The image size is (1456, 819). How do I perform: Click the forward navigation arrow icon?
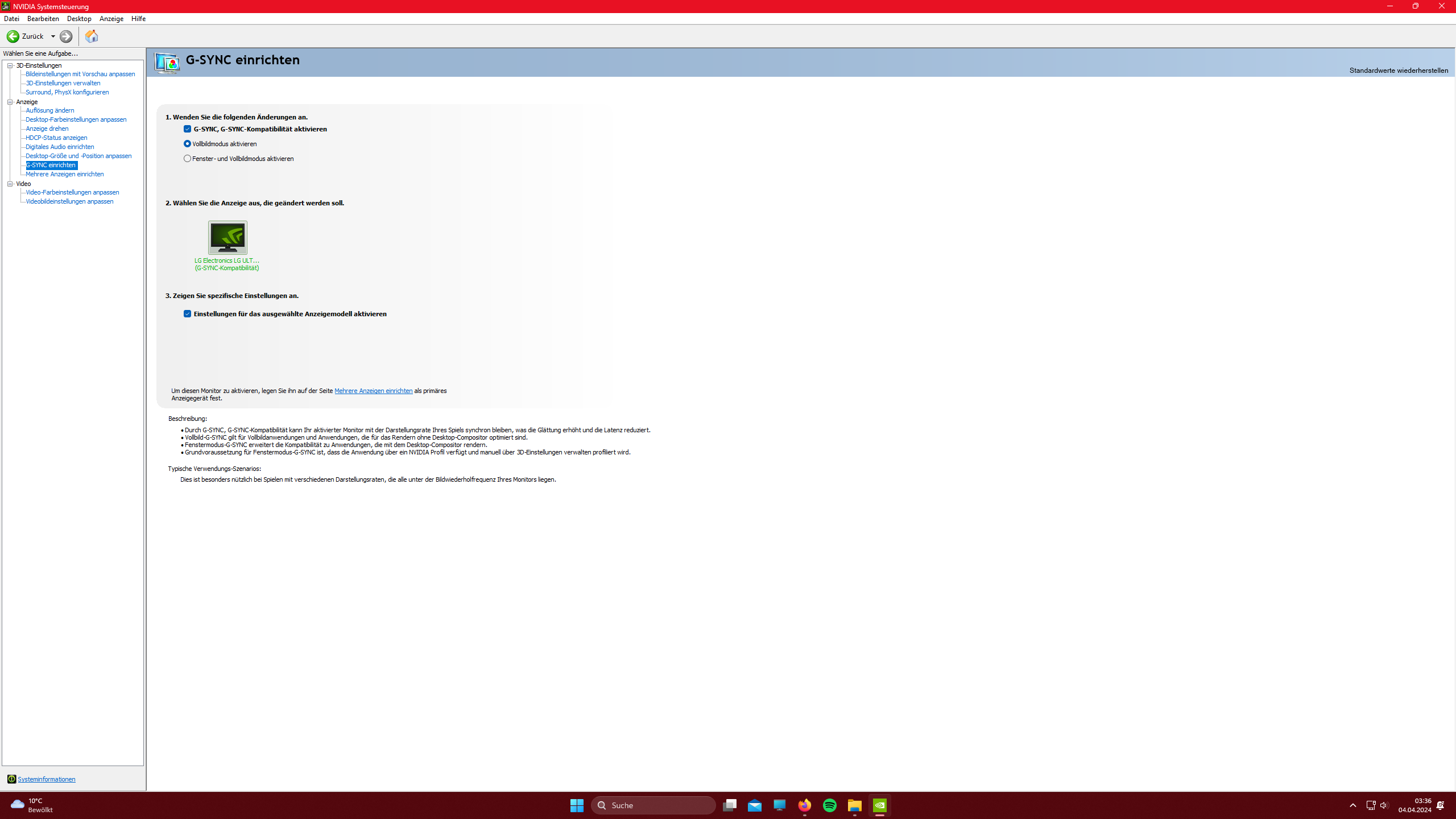click(66, 36)
